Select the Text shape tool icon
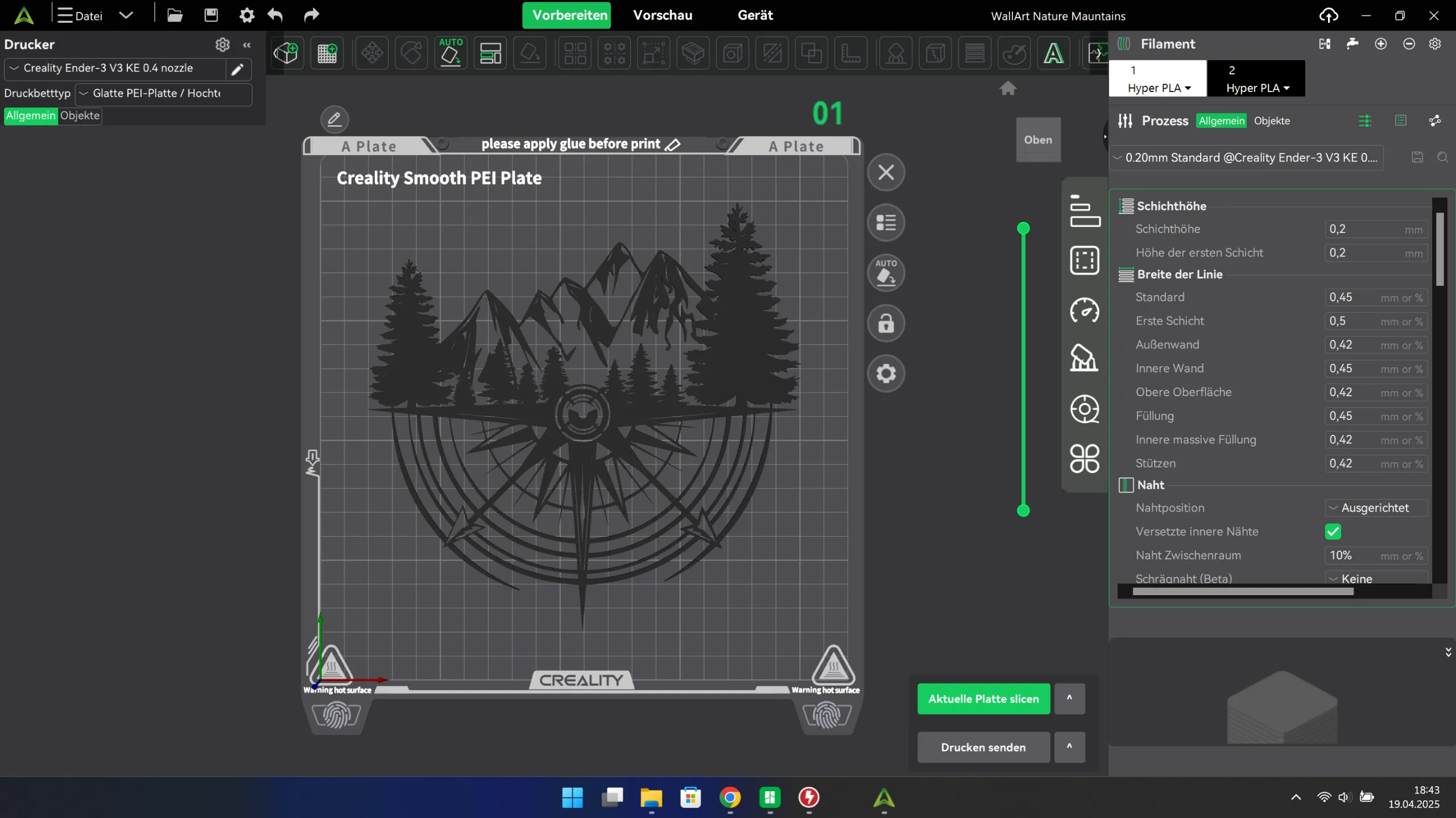 pos(1053,53)
